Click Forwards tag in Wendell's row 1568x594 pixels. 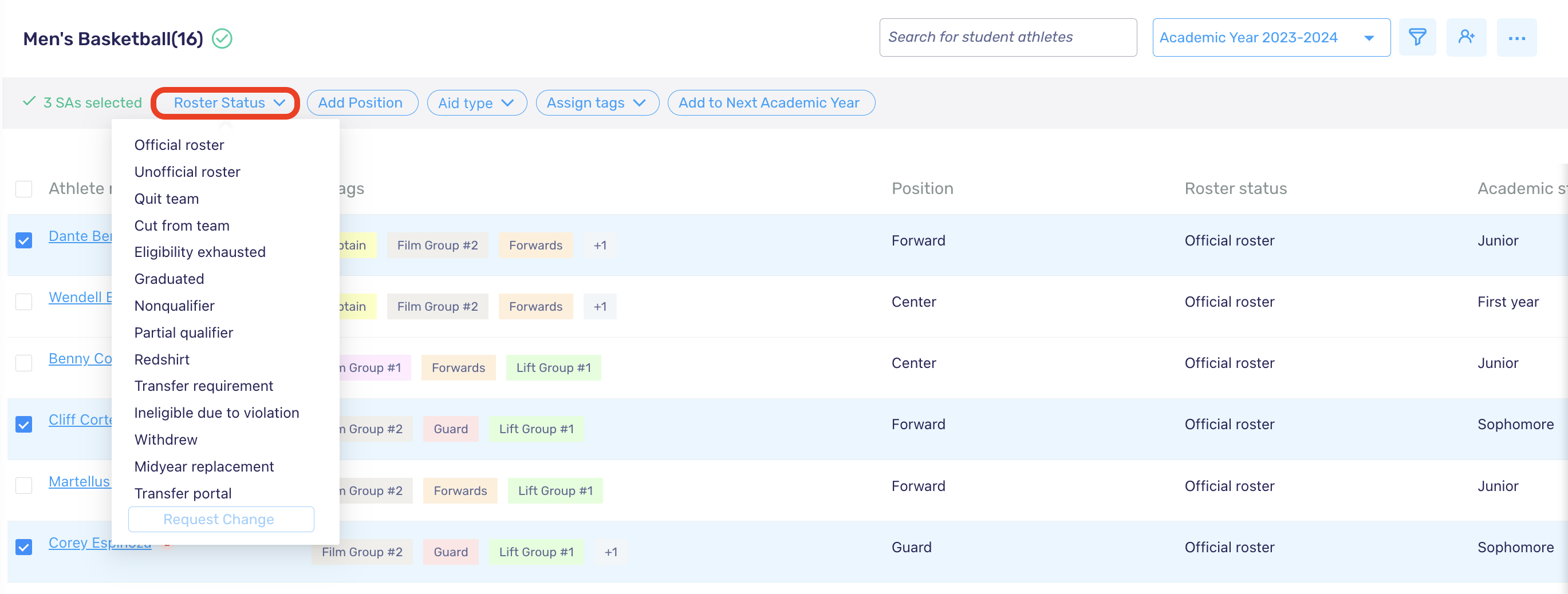535,306
